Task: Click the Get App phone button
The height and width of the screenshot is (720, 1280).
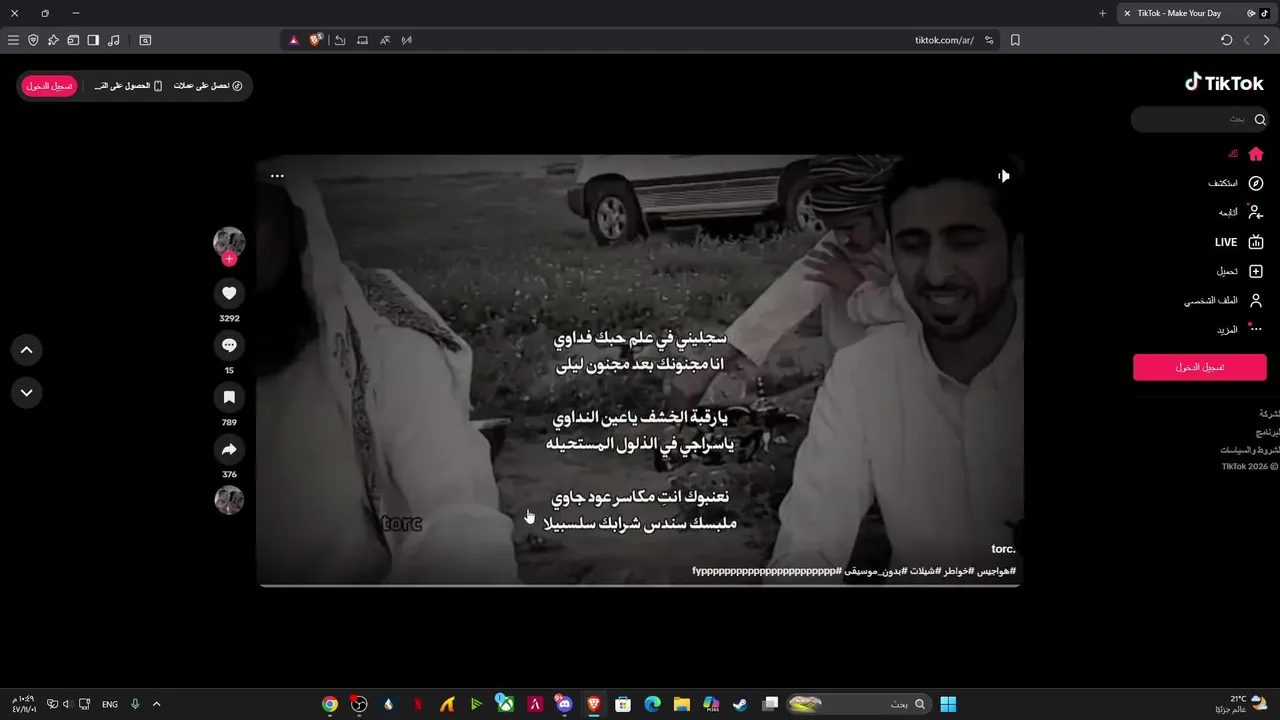Action: coord(128,86)
